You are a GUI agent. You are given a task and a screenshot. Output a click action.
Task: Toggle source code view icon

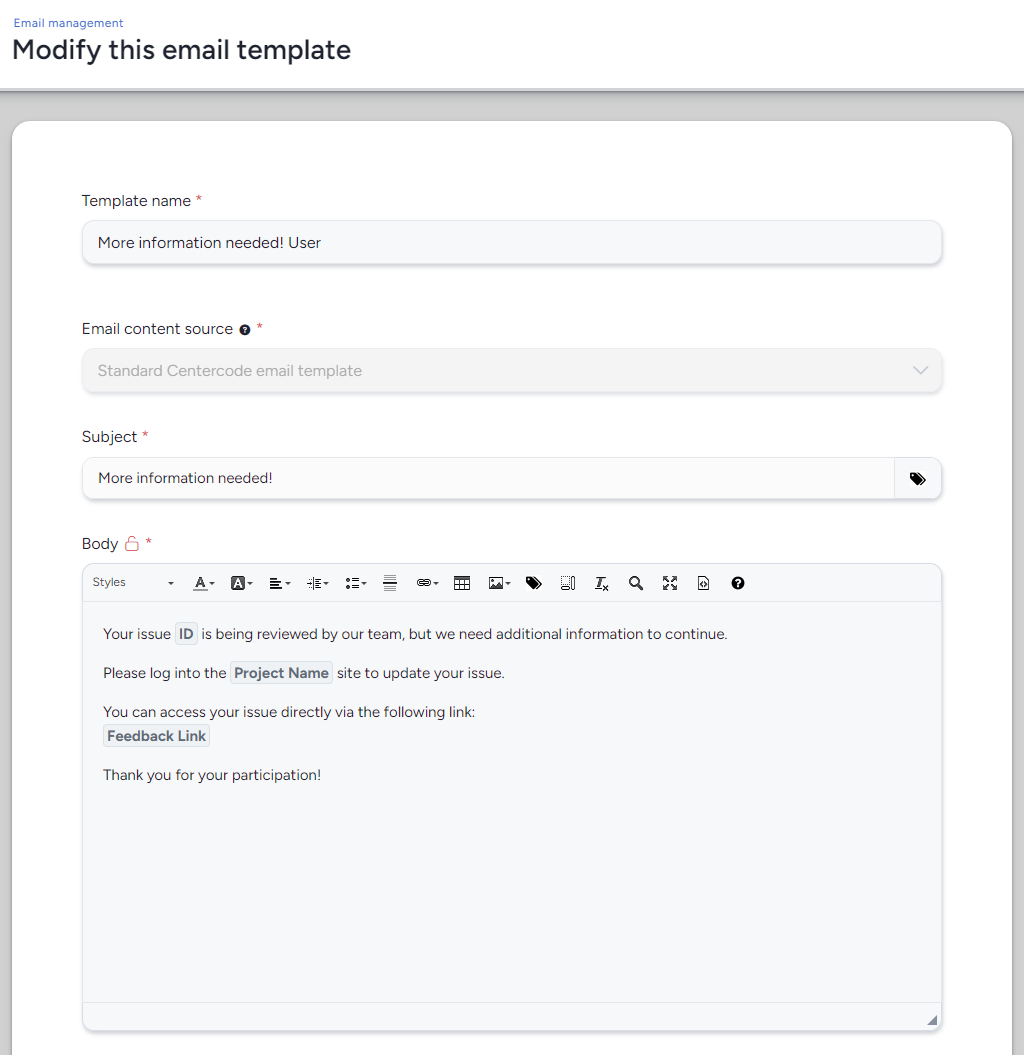pyautogui.click(x=703, y=583)
